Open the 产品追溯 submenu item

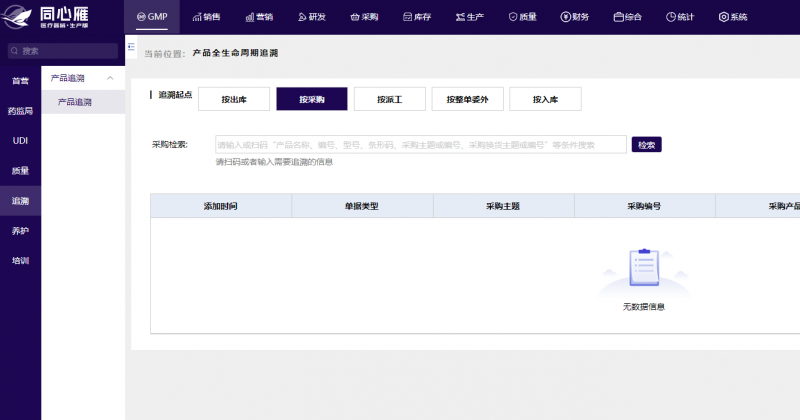(x=83, y=102)
